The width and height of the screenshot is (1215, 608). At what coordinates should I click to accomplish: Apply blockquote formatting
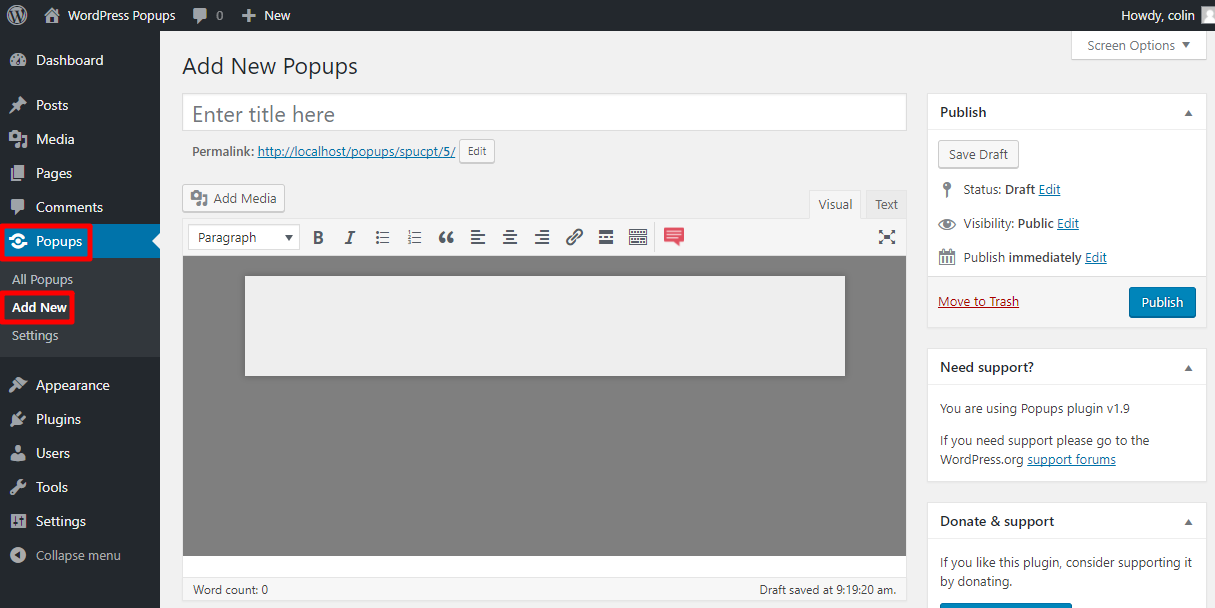tap(446, 237)
